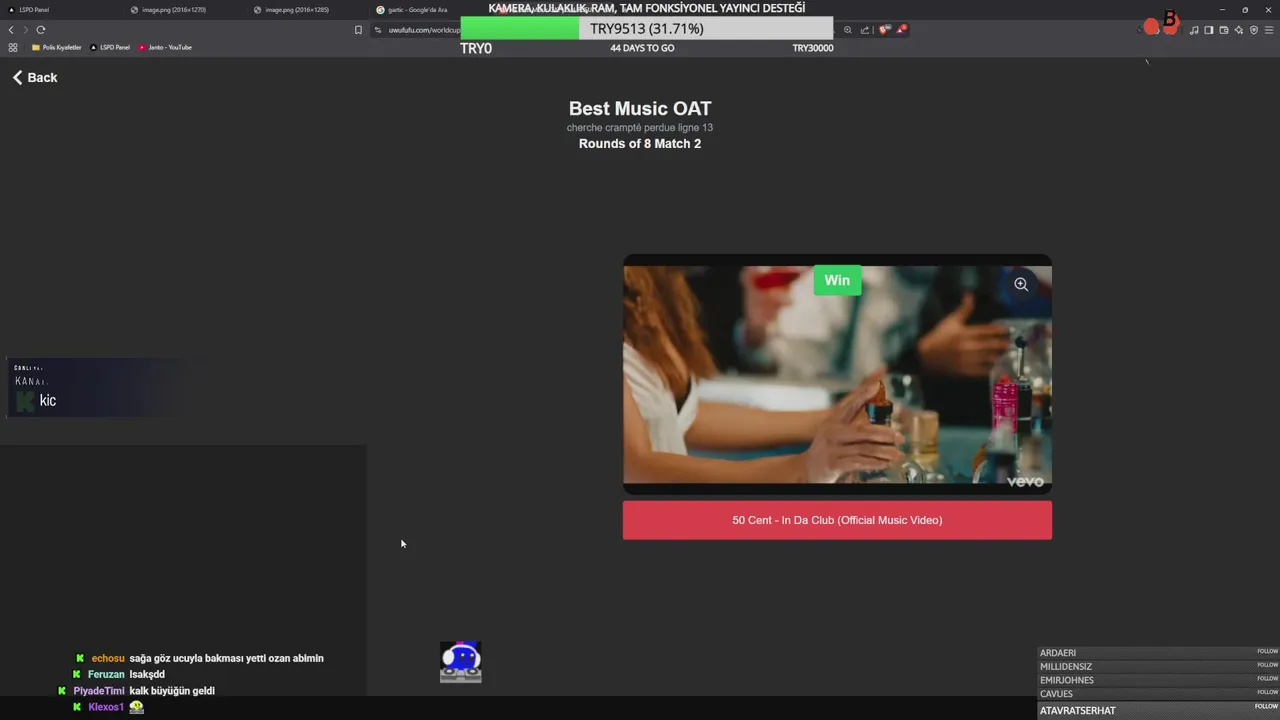The width and height of the screenshot is (1280, 720).
Task: Click the MILLIDENSIZ follower entry
Action: 1159,666
